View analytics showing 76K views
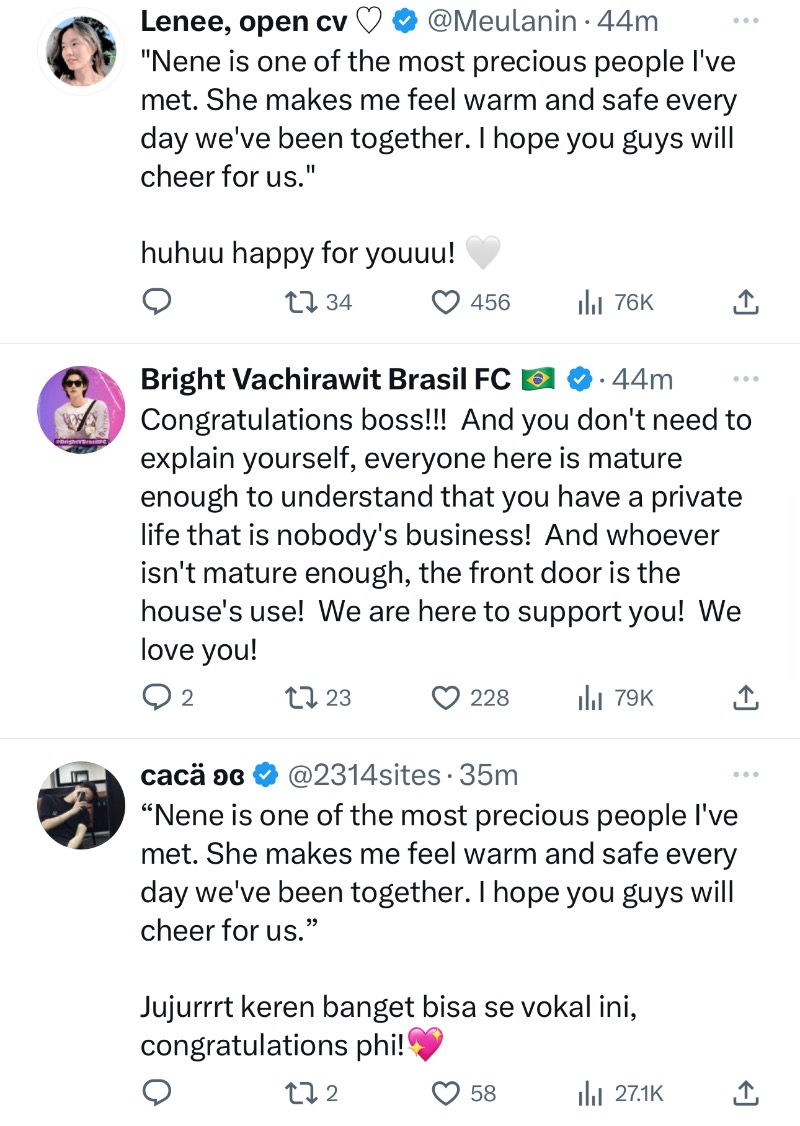This screenshot has height=1126, width=800. coord(590,302)
